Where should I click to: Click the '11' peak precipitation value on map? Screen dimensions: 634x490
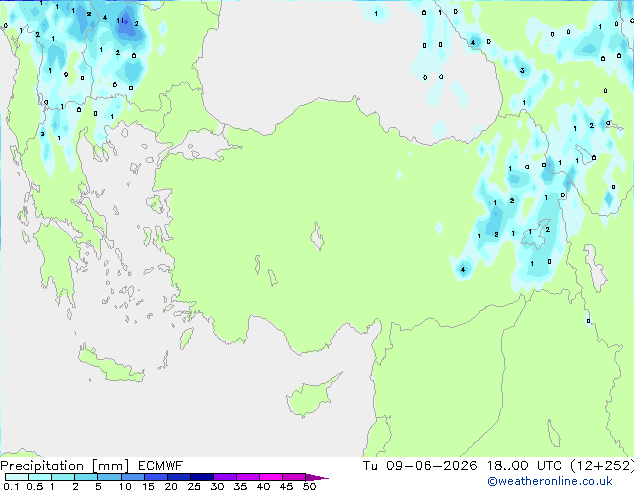pos(120,20)
